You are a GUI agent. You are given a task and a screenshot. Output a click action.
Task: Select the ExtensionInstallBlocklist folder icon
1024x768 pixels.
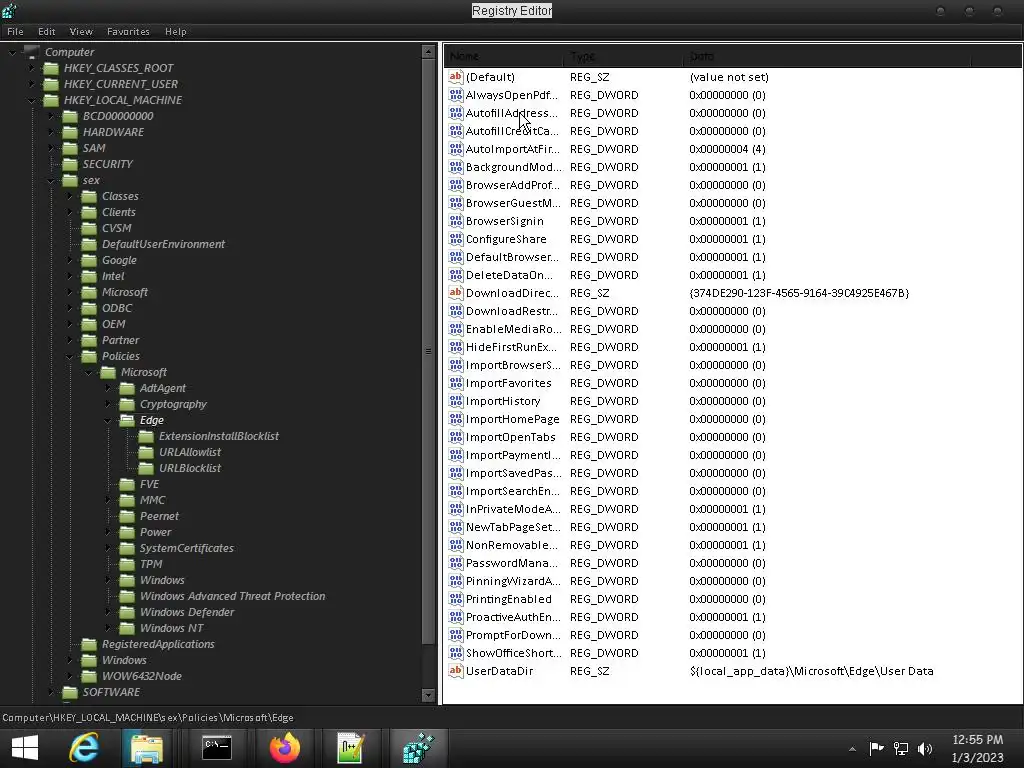click(146, 436)
